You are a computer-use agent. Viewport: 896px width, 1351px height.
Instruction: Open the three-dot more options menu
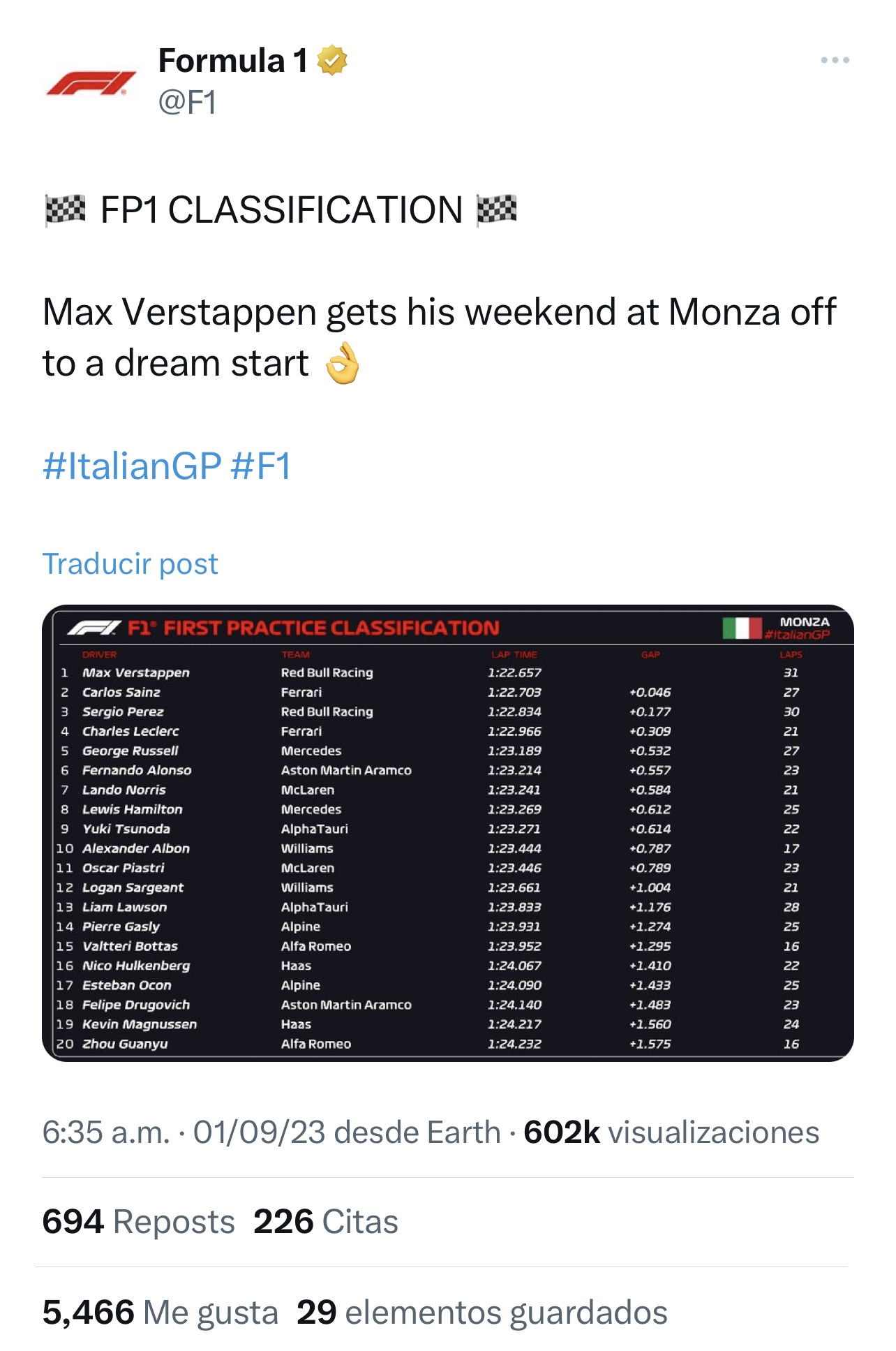tap(835, 61)
